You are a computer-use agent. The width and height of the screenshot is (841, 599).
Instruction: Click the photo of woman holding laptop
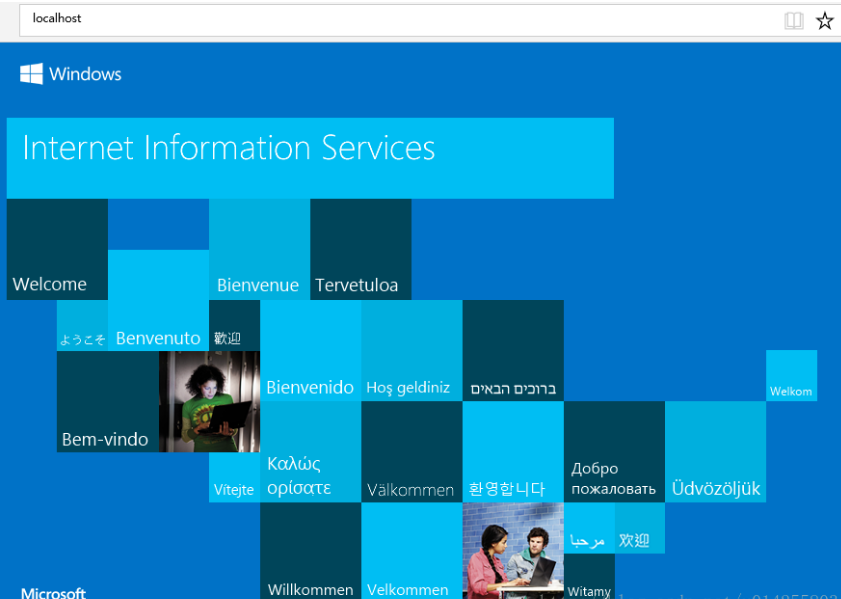(x=209, y=402)
